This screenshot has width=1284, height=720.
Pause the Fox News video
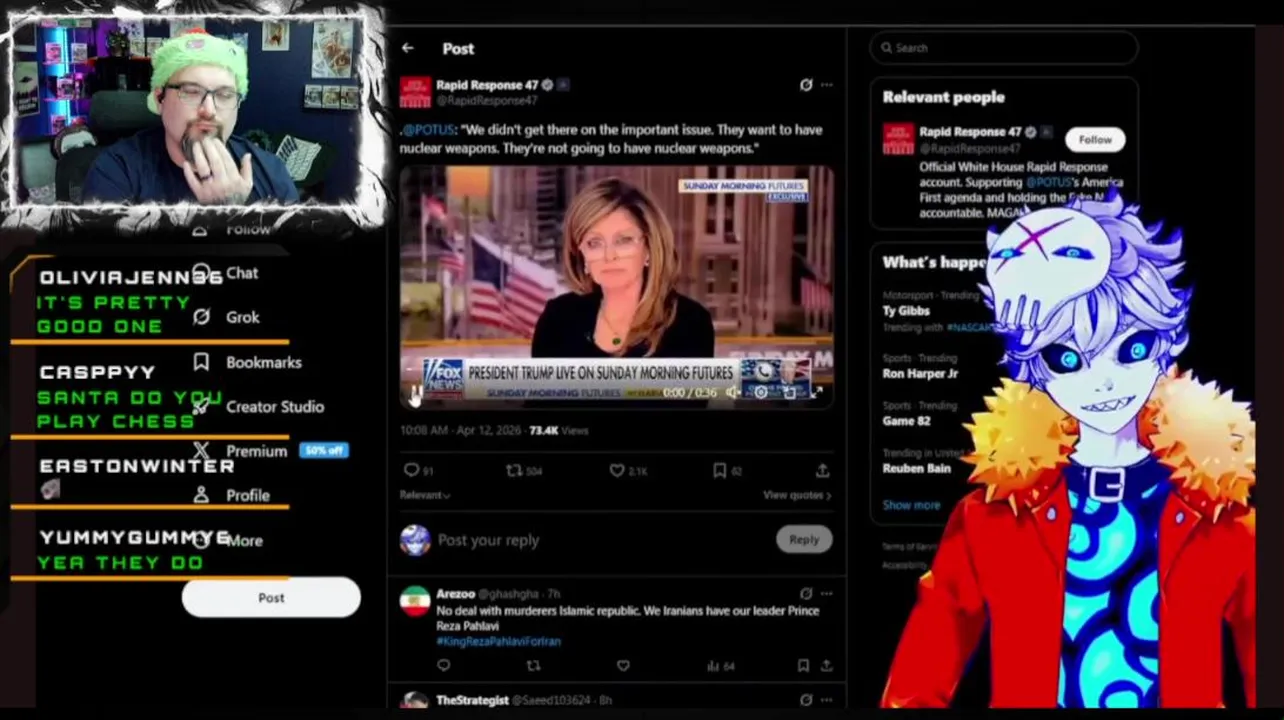(415, 393)
